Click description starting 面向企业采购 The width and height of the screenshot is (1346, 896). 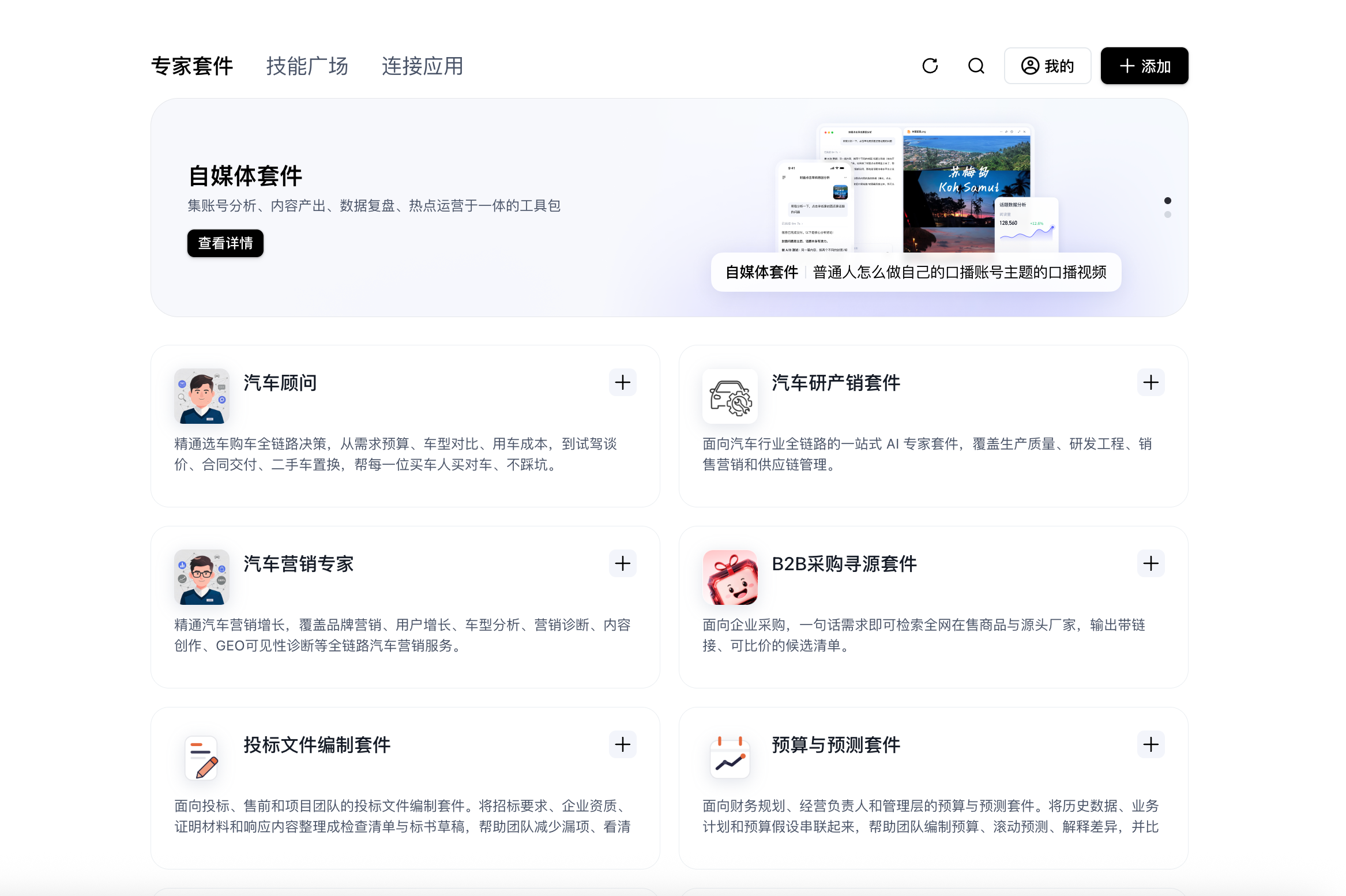924,635
